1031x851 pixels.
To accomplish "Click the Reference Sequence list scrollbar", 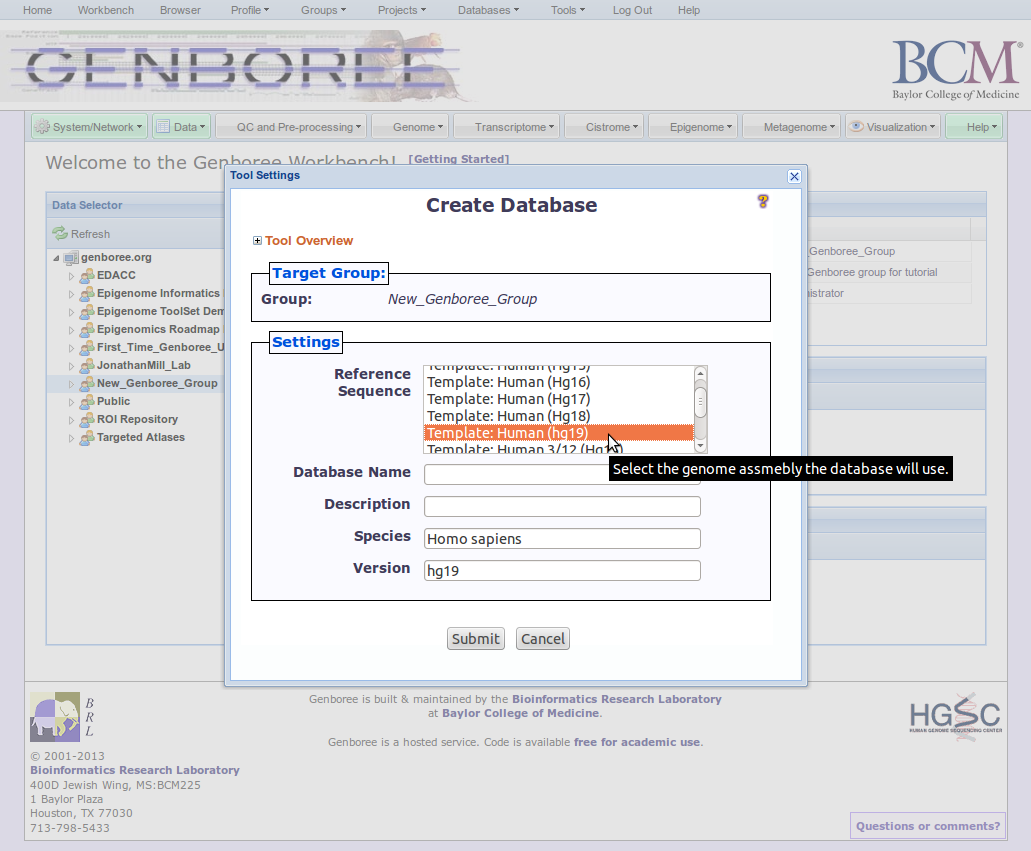I will [701, 402].
